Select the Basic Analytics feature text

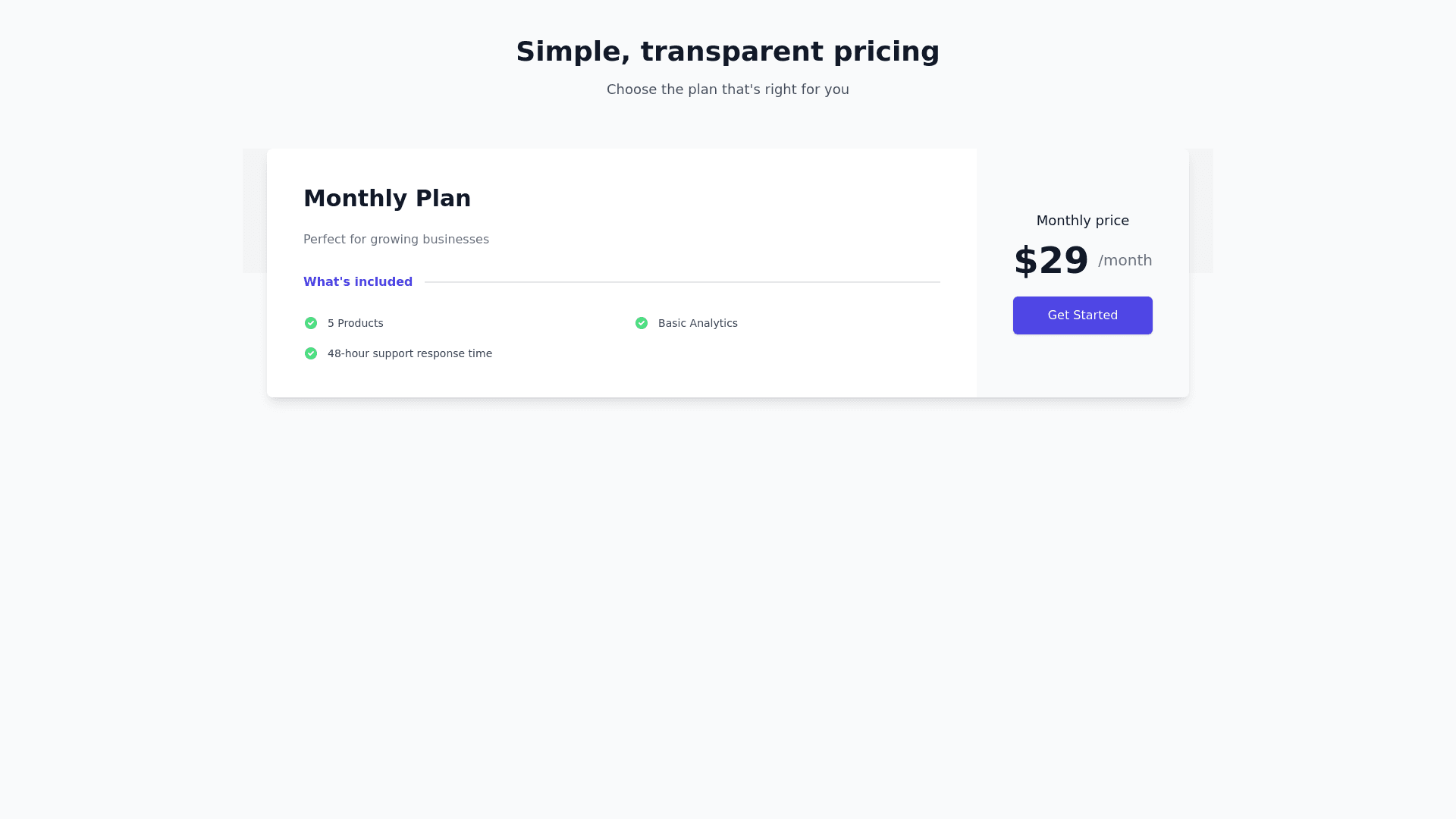point(698,323)
